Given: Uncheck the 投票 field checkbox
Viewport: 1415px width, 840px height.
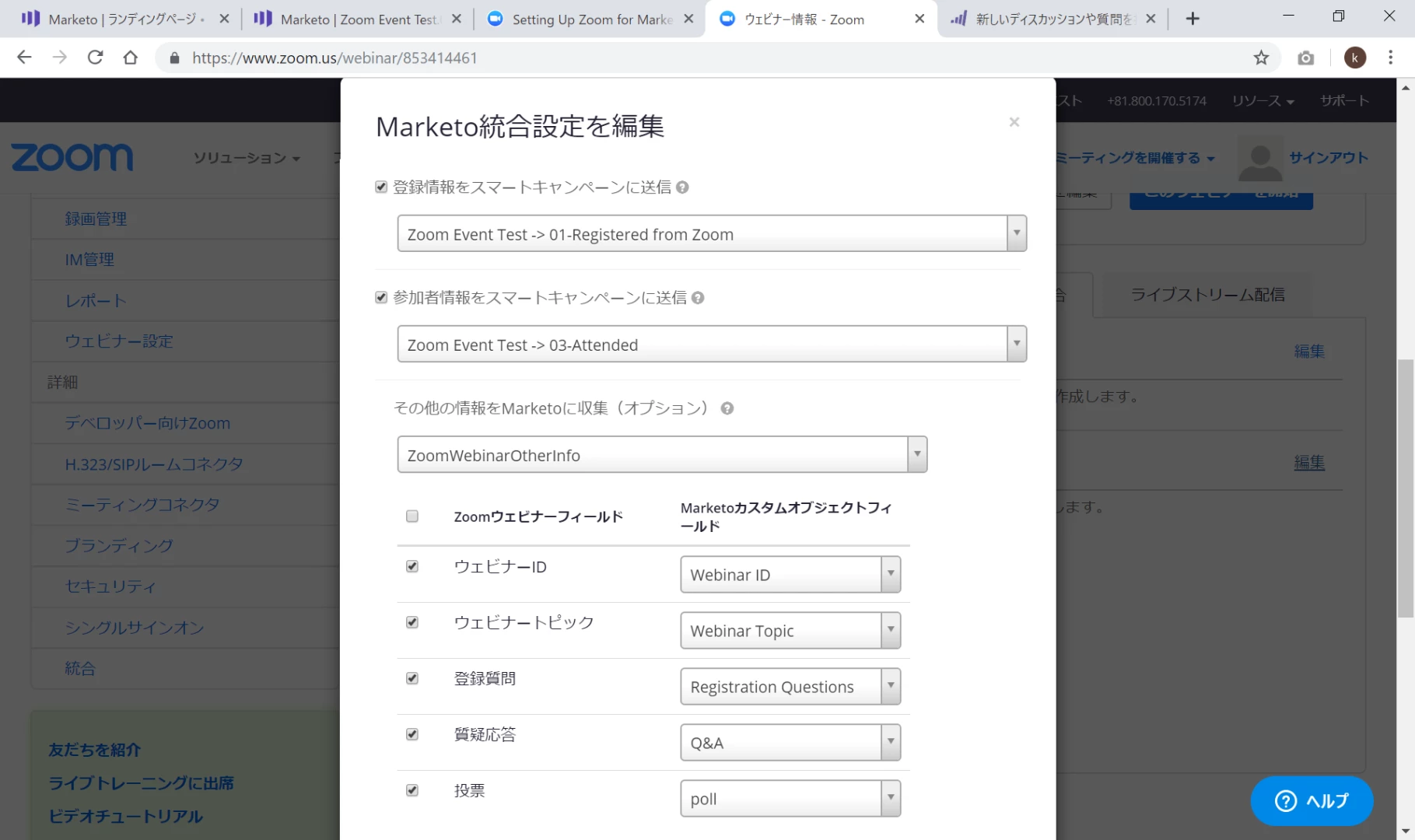Looking at the screenshot, I should point(412,790).
